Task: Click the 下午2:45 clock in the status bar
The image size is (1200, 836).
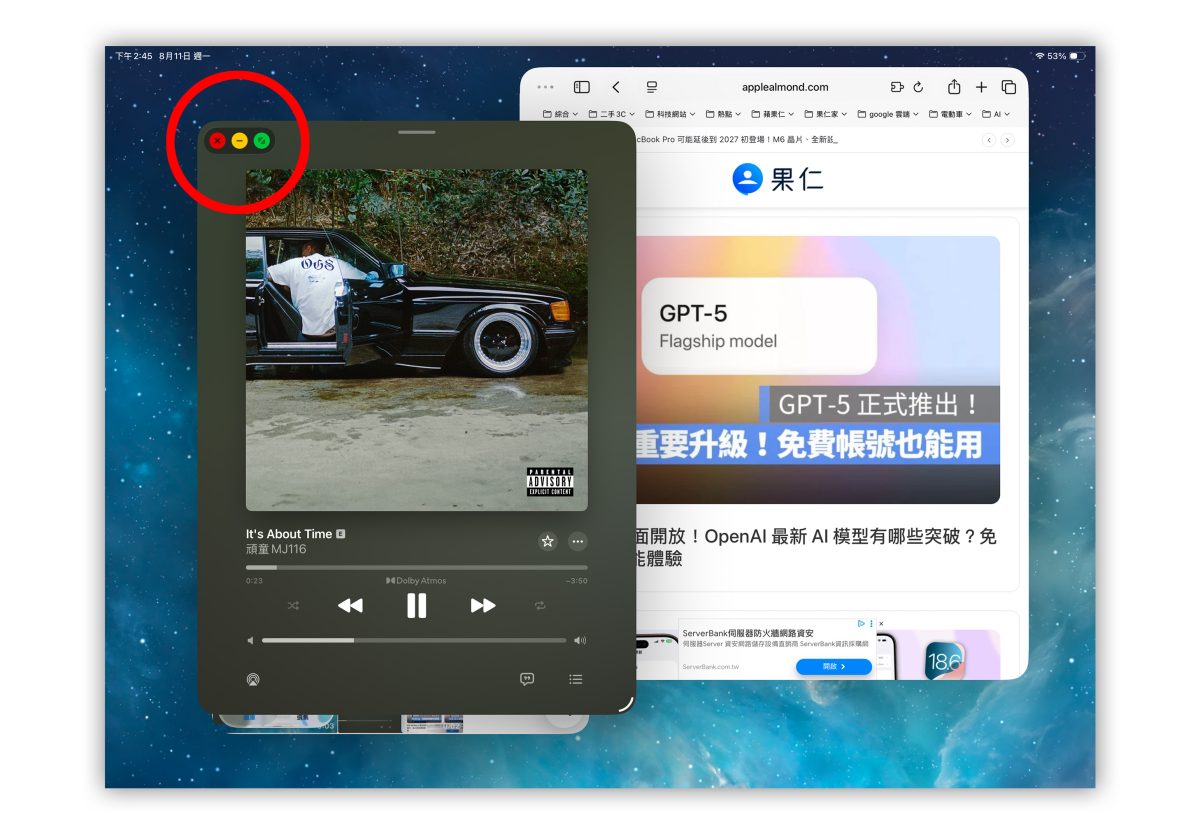Action: pyautogui.click(x=134, y=56)
